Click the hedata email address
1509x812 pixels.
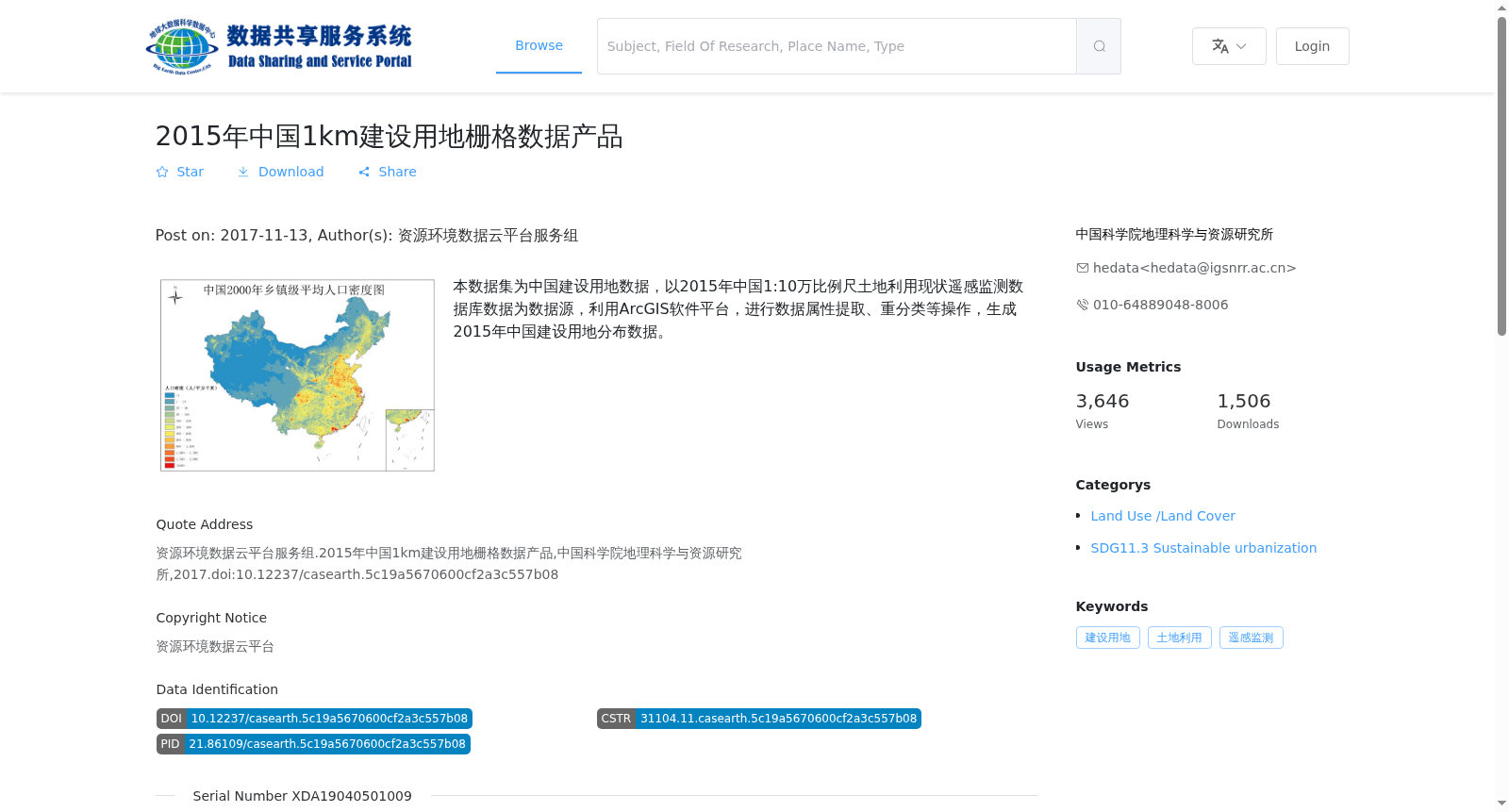click(1194, 268)
